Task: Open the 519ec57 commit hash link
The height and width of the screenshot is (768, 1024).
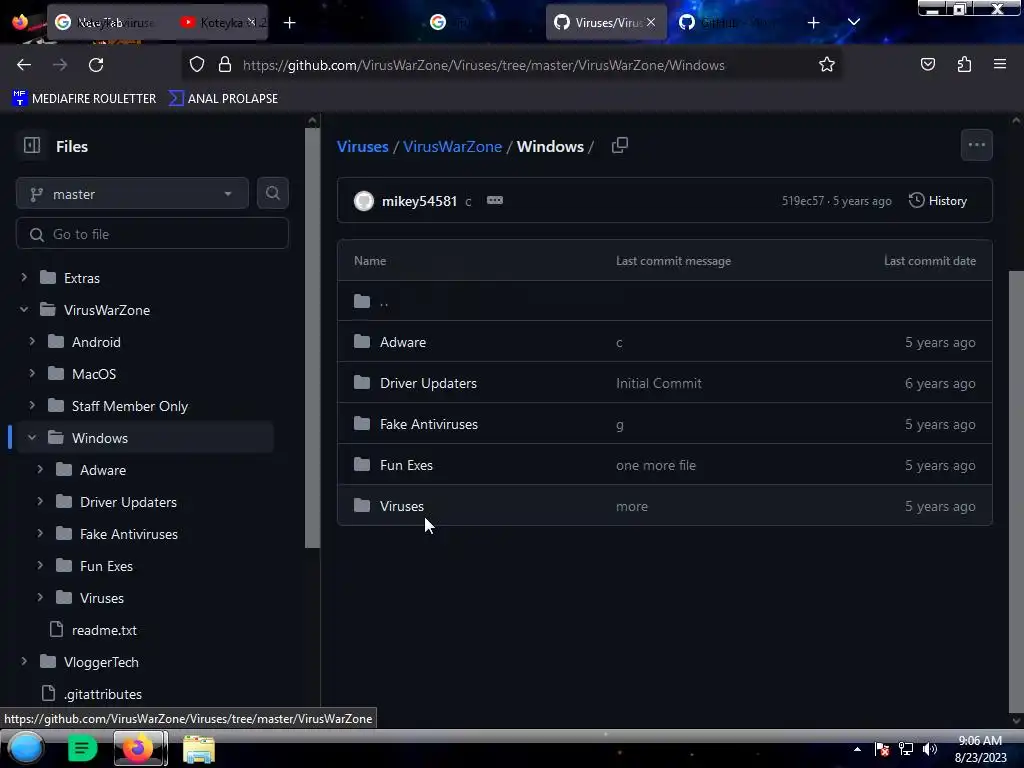Action: pos(803,201)
